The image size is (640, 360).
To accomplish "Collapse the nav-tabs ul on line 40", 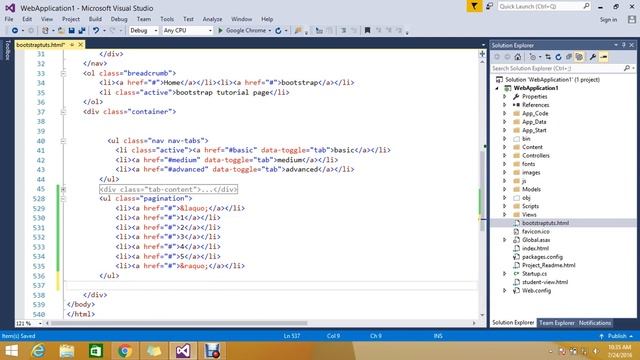I will (x=63, y=141).
